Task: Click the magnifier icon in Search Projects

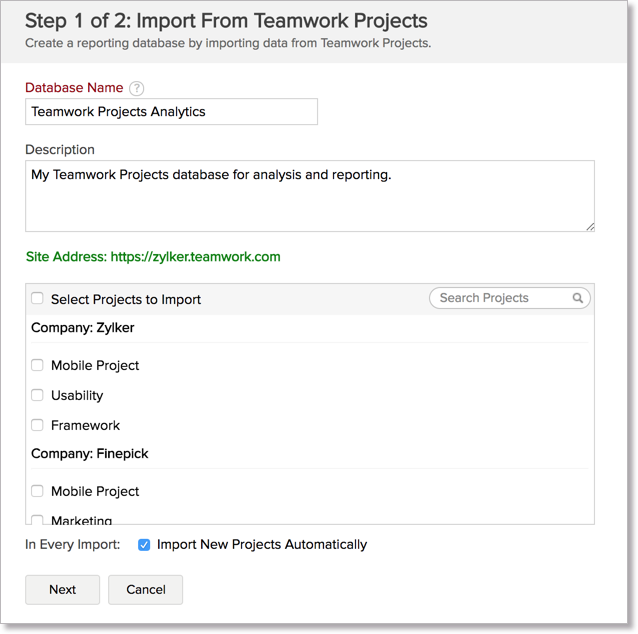Action: (x=578, y=298)
